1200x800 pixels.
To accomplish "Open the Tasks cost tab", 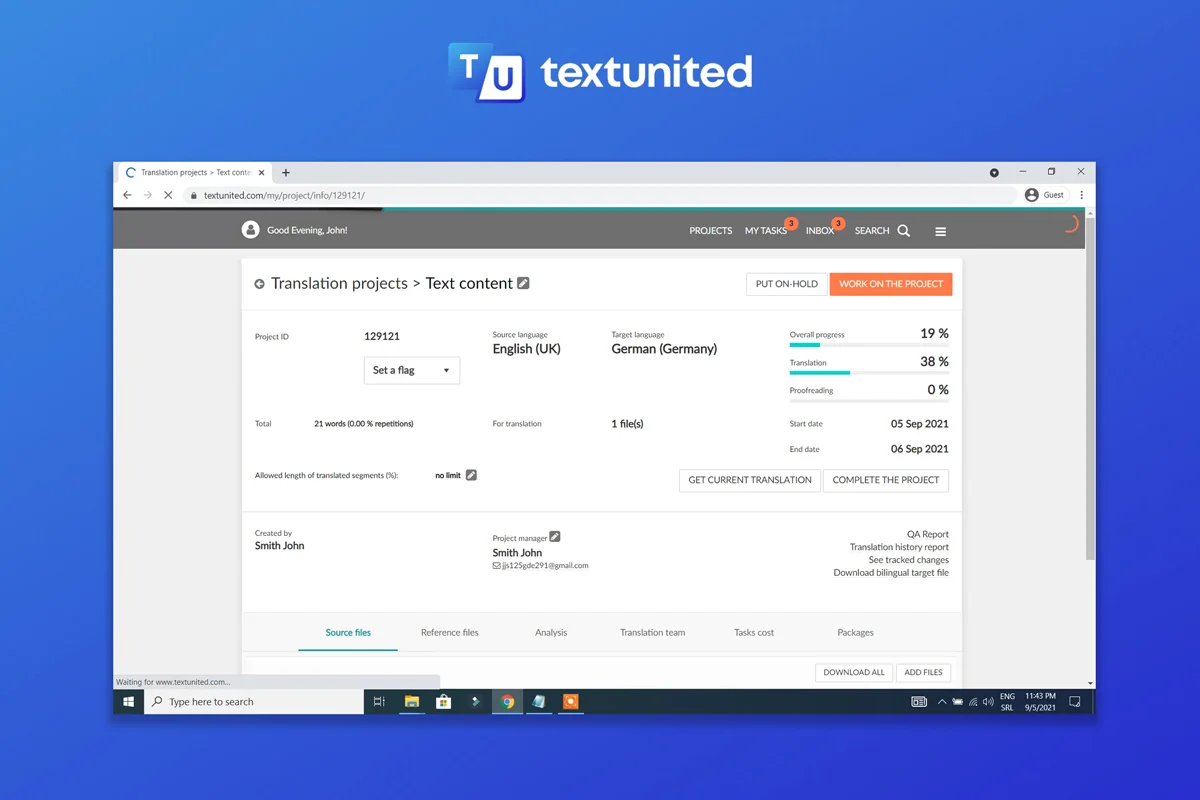I will (x=754, y=632).
